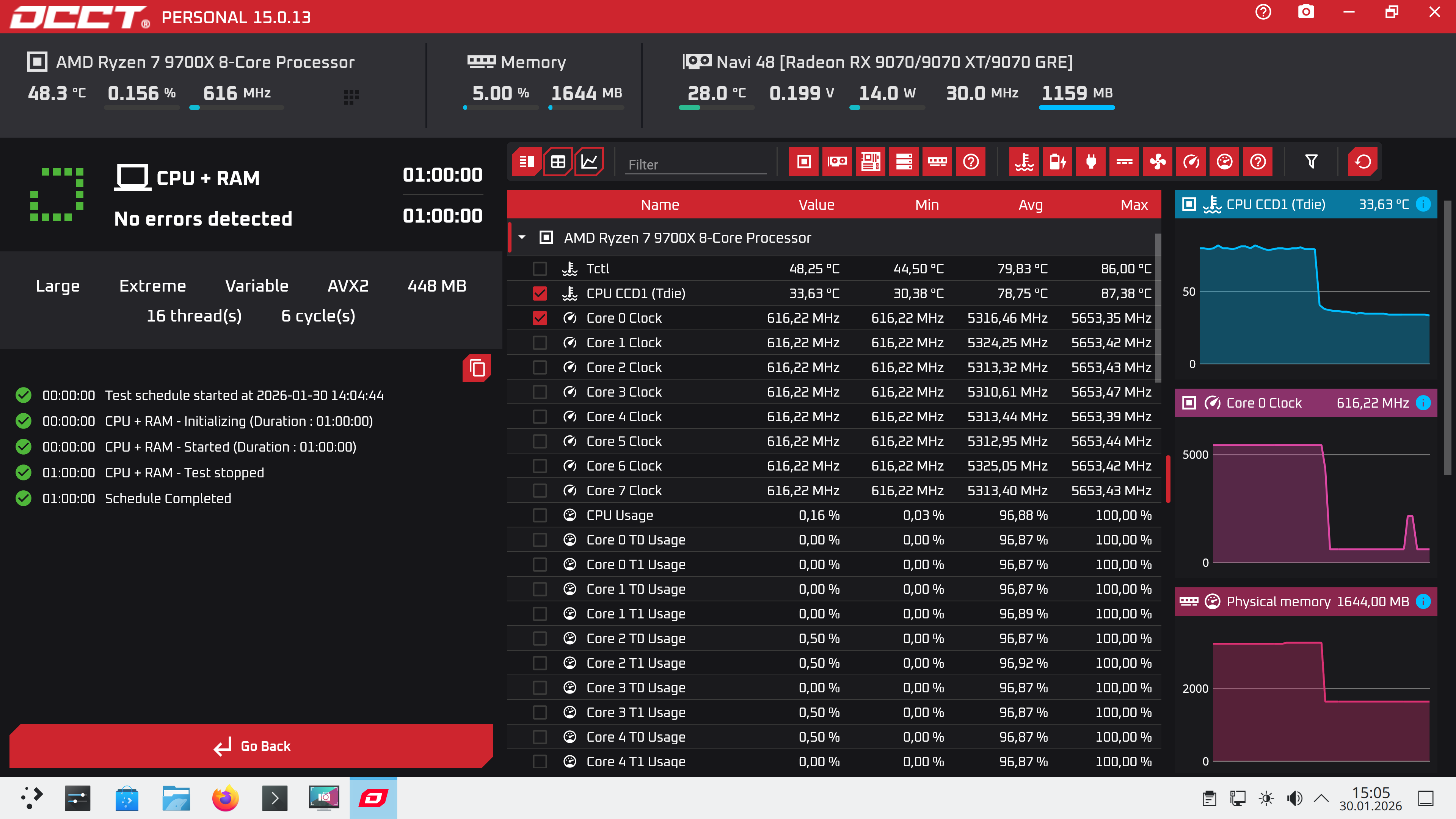
Task: Collapse the AMD Ryzen 7 9700X sensor group
Action: pyautogui.click(x=522, y=237)
